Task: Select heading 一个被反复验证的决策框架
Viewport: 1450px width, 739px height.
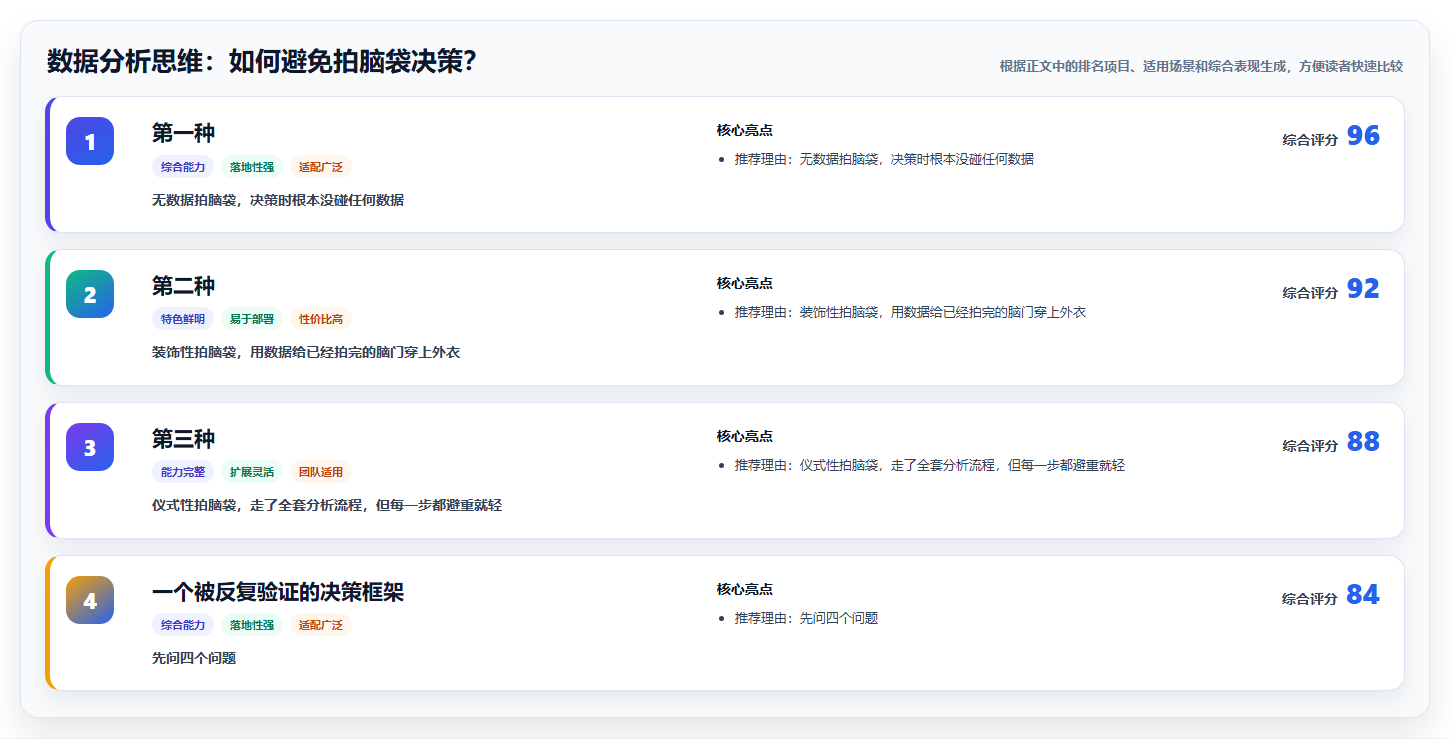Action: [x=278, y=592]
